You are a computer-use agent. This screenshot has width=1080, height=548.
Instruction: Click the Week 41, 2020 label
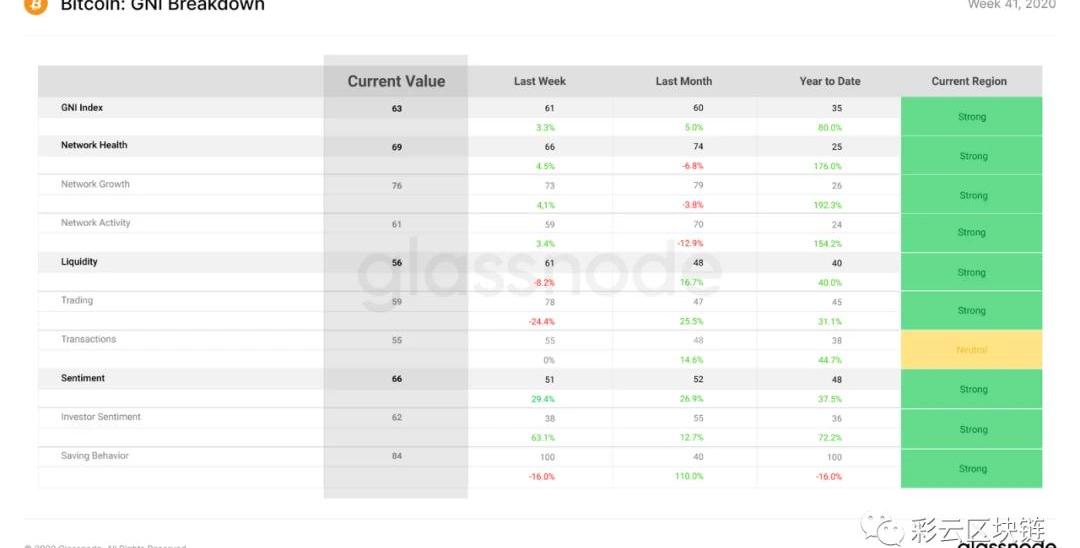[x=1011, y=5]
